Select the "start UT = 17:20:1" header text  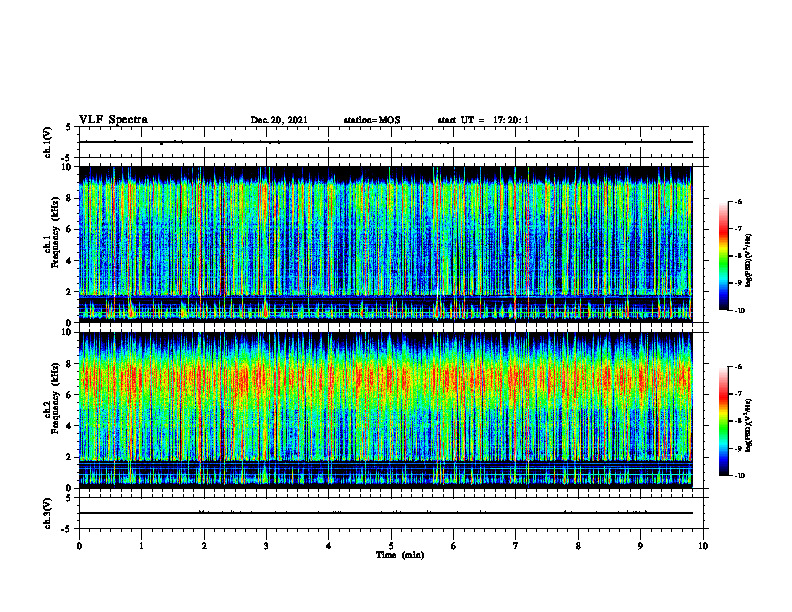click(x=483, y=120)
